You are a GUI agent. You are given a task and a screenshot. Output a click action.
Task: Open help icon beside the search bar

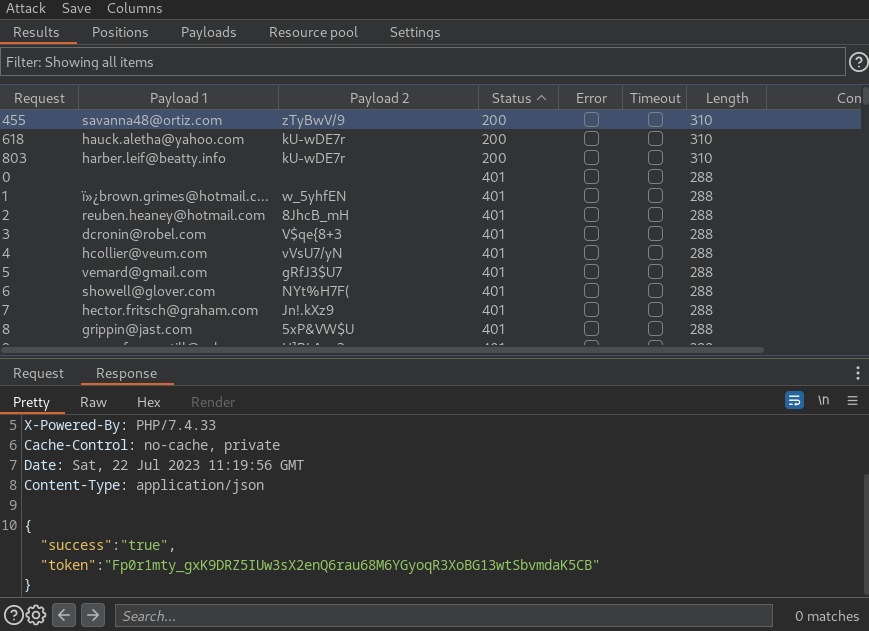click(x=13, y=615)
